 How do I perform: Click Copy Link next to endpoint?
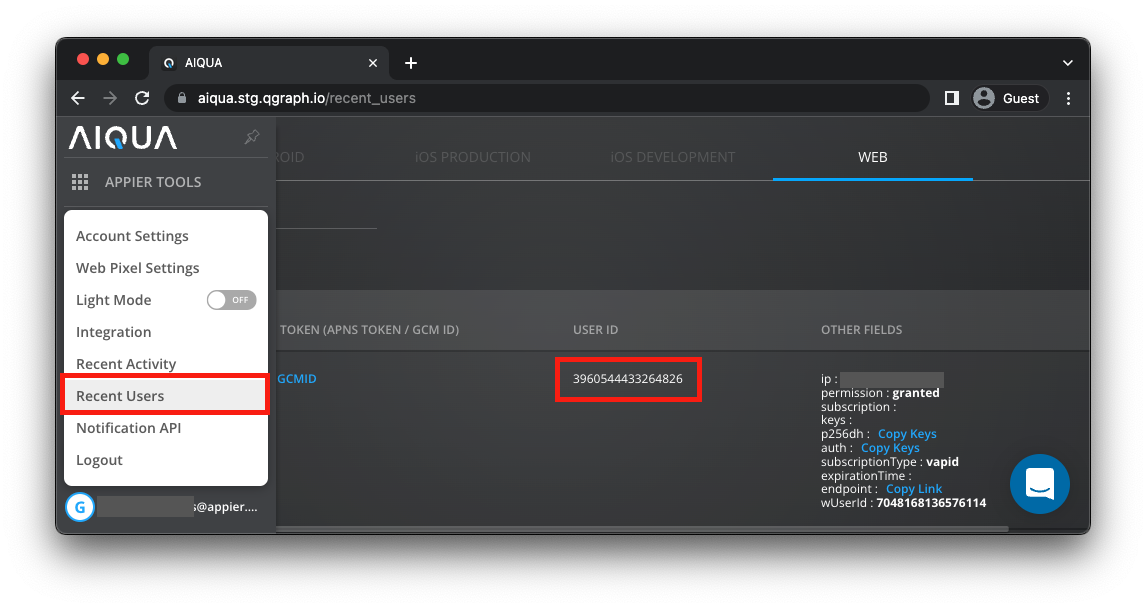click(x=914, y=489)
